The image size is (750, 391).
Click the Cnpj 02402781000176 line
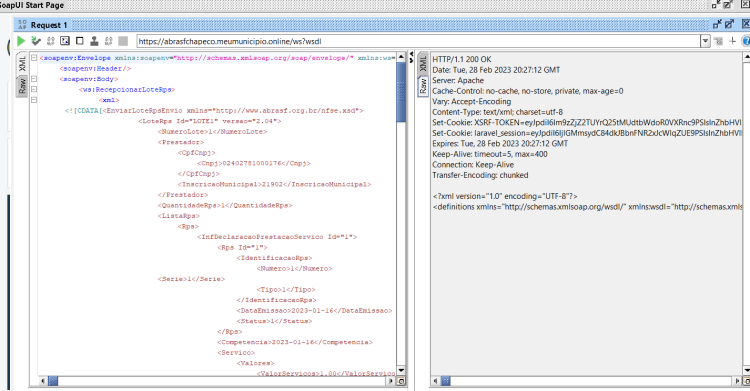[254, 163]
